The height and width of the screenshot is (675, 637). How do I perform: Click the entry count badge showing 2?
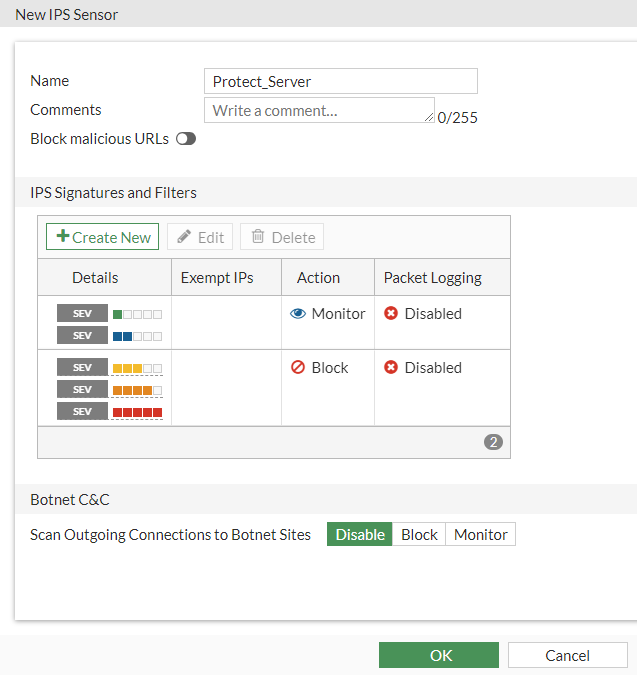tap(493, 442)
